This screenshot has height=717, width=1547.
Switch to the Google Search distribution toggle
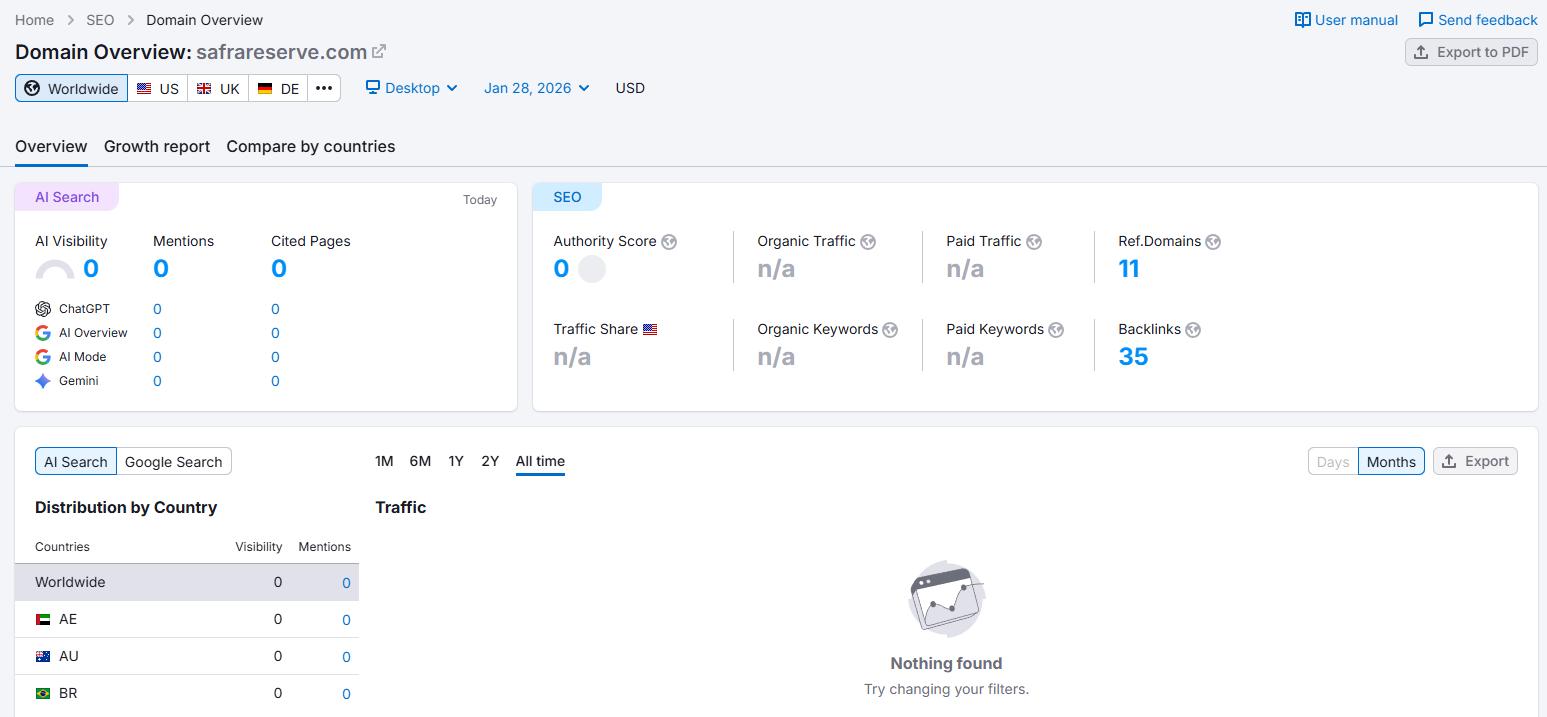coord(174,461)
